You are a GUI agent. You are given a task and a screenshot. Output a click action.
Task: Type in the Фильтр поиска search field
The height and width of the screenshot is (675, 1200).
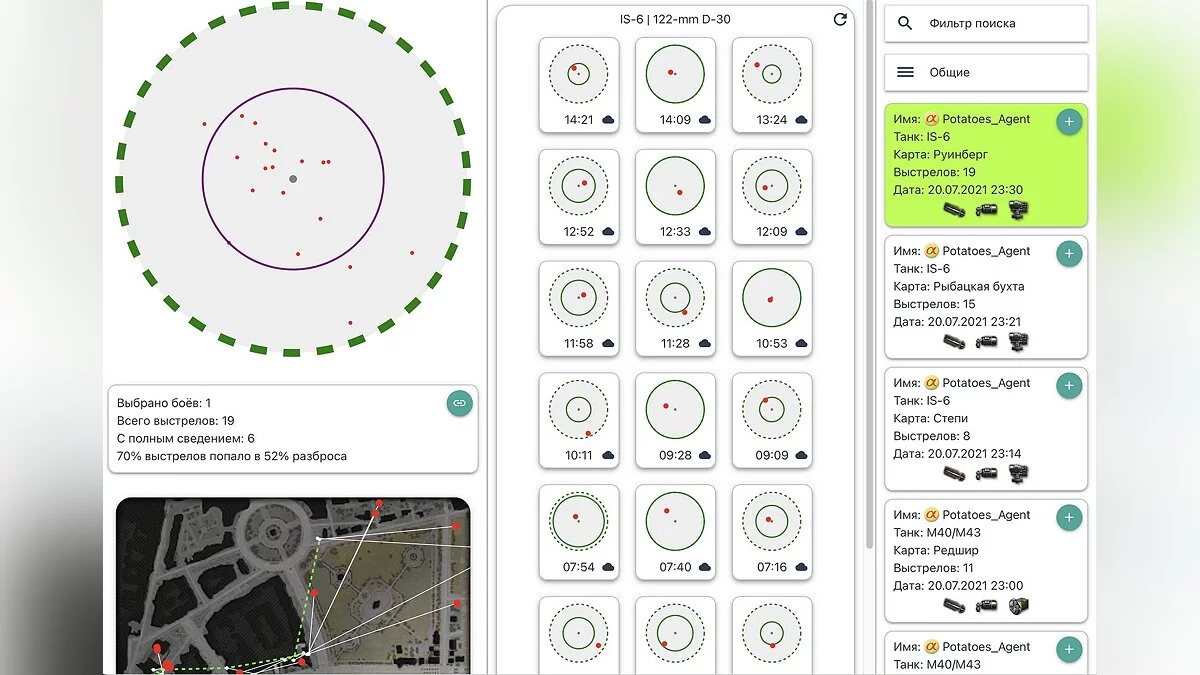click(x=1000, y=23)
